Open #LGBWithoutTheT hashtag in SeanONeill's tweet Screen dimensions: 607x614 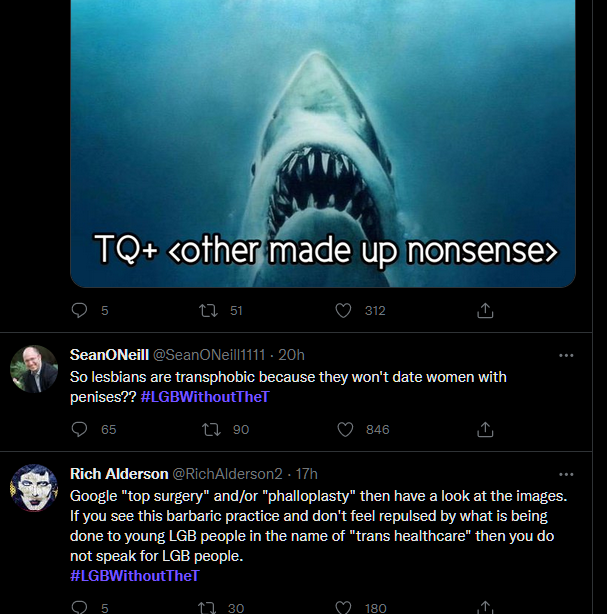point(205,397)
